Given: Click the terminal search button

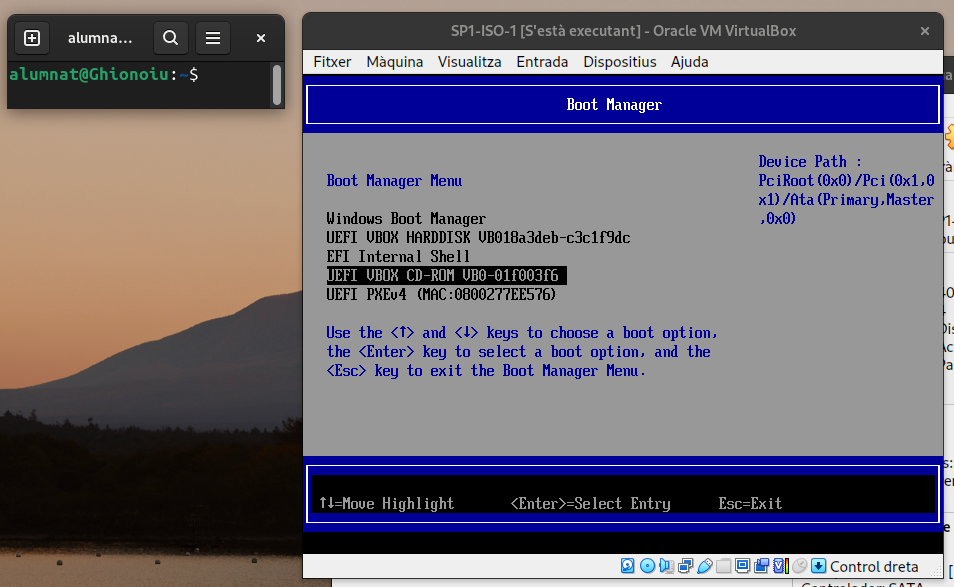Looking at the screenshot, I should click(x=171, y=38).
